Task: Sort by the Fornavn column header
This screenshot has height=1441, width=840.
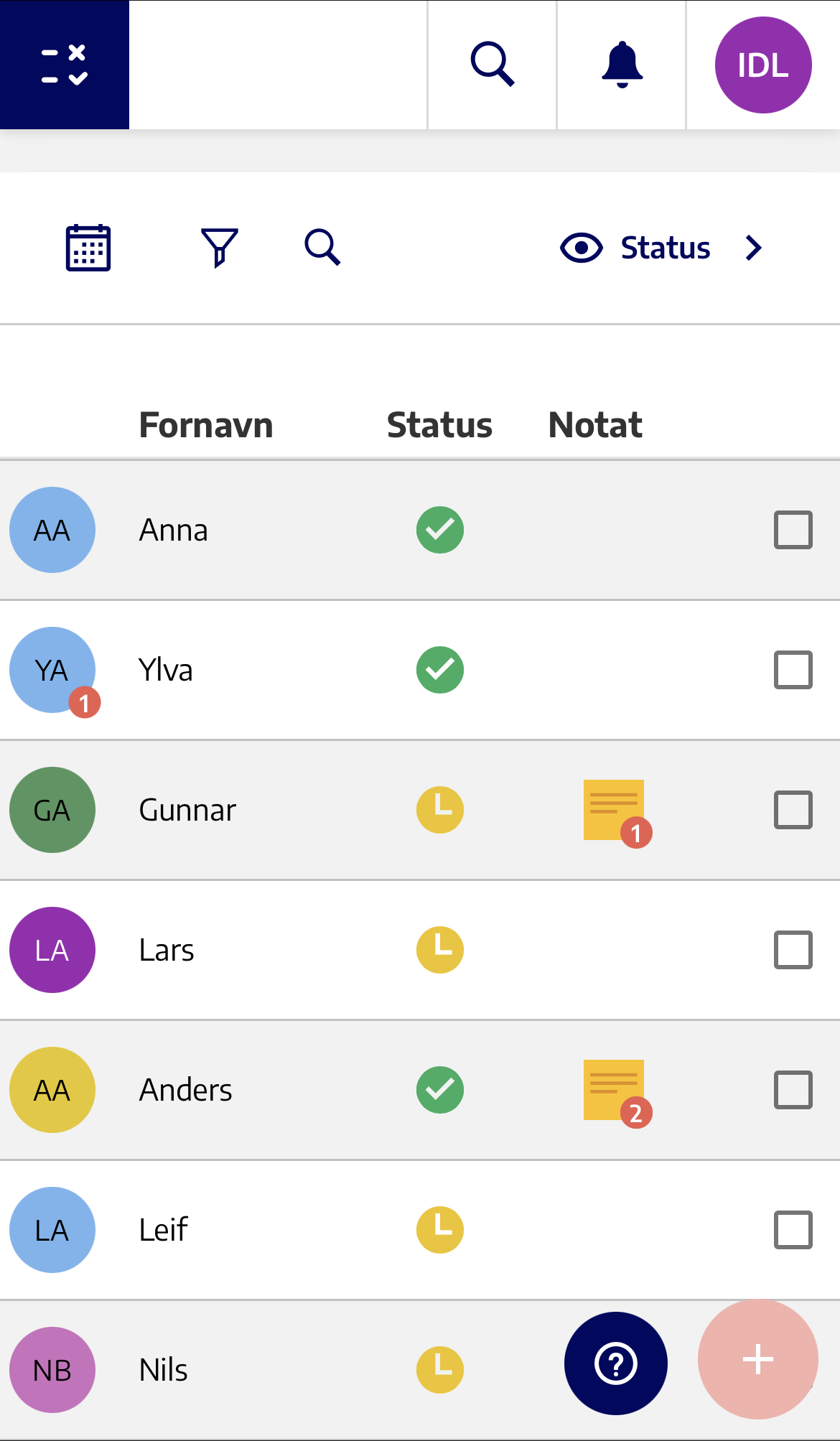Action: [206, 425]
